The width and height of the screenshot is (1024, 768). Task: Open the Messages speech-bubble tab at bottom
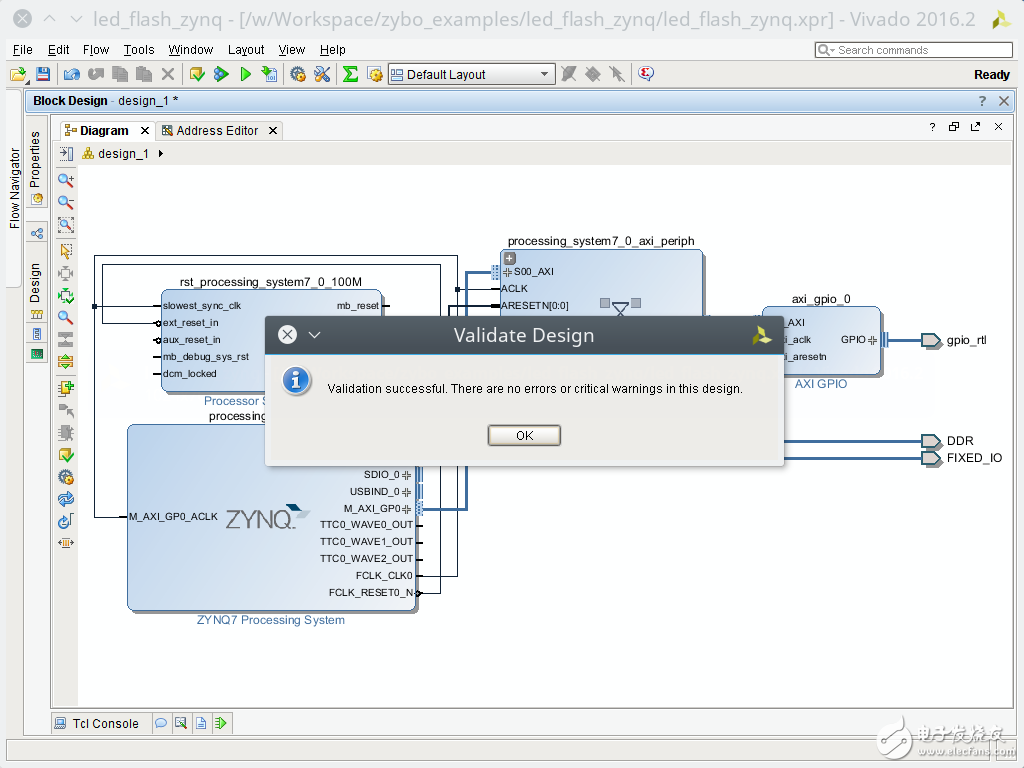[x=161, y=723]
